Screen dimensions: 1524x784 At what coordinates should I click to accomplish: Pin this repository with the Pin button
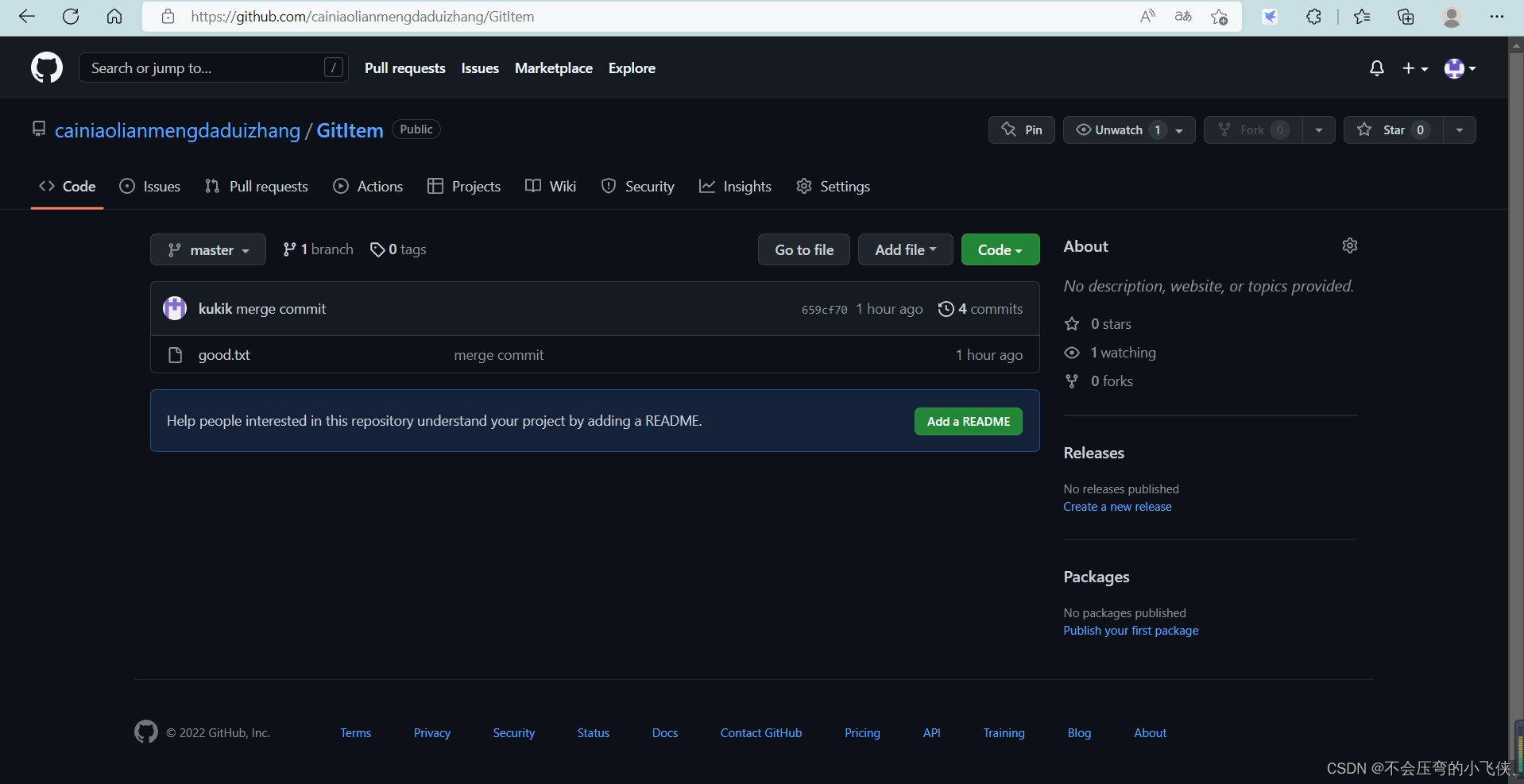click(x=1022, y=129)
